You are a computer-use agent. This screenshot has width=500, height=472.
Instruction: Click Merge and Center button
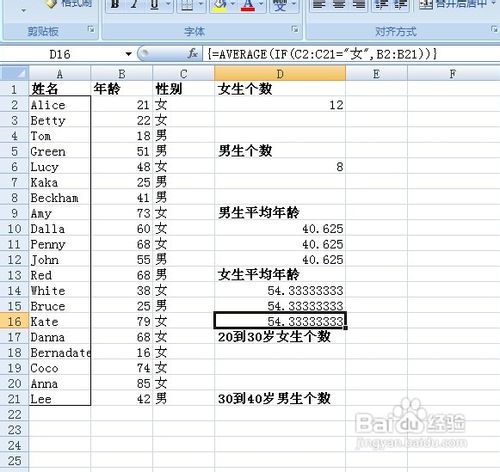tap(452, 5)
